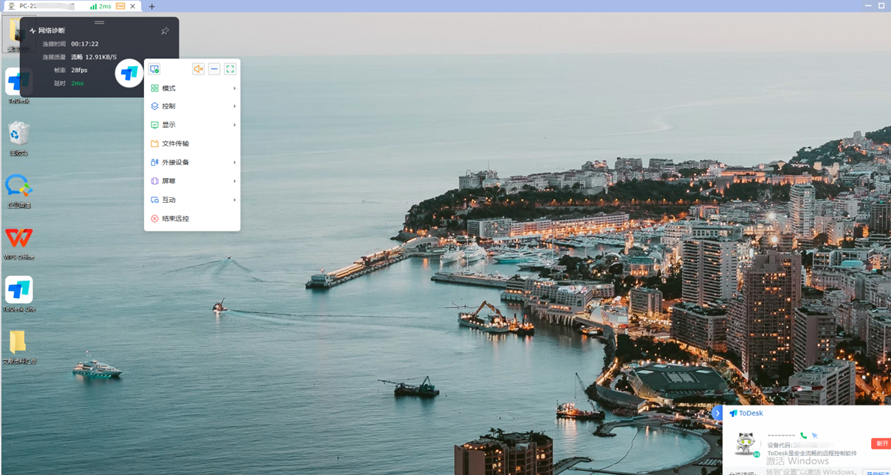891x475 pixels.
Task: Toggle the muted speaker icon
Action: (x=198, y=69)
